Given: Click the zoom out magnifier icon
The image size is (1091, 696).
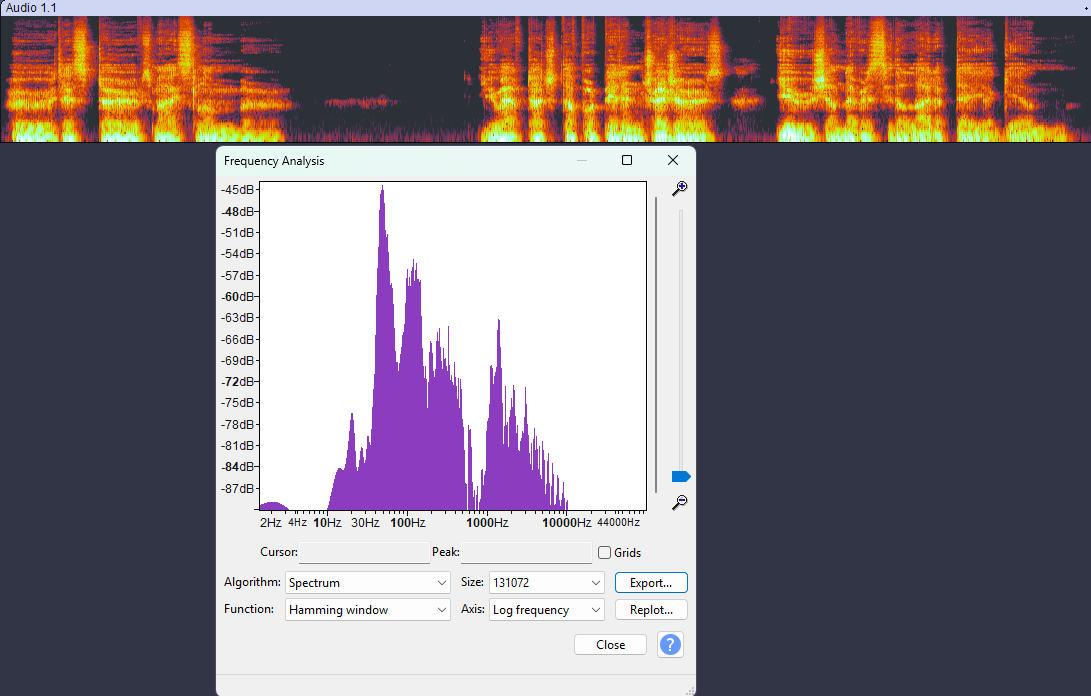Looking at the screenshot, I should tap(680, 502).
